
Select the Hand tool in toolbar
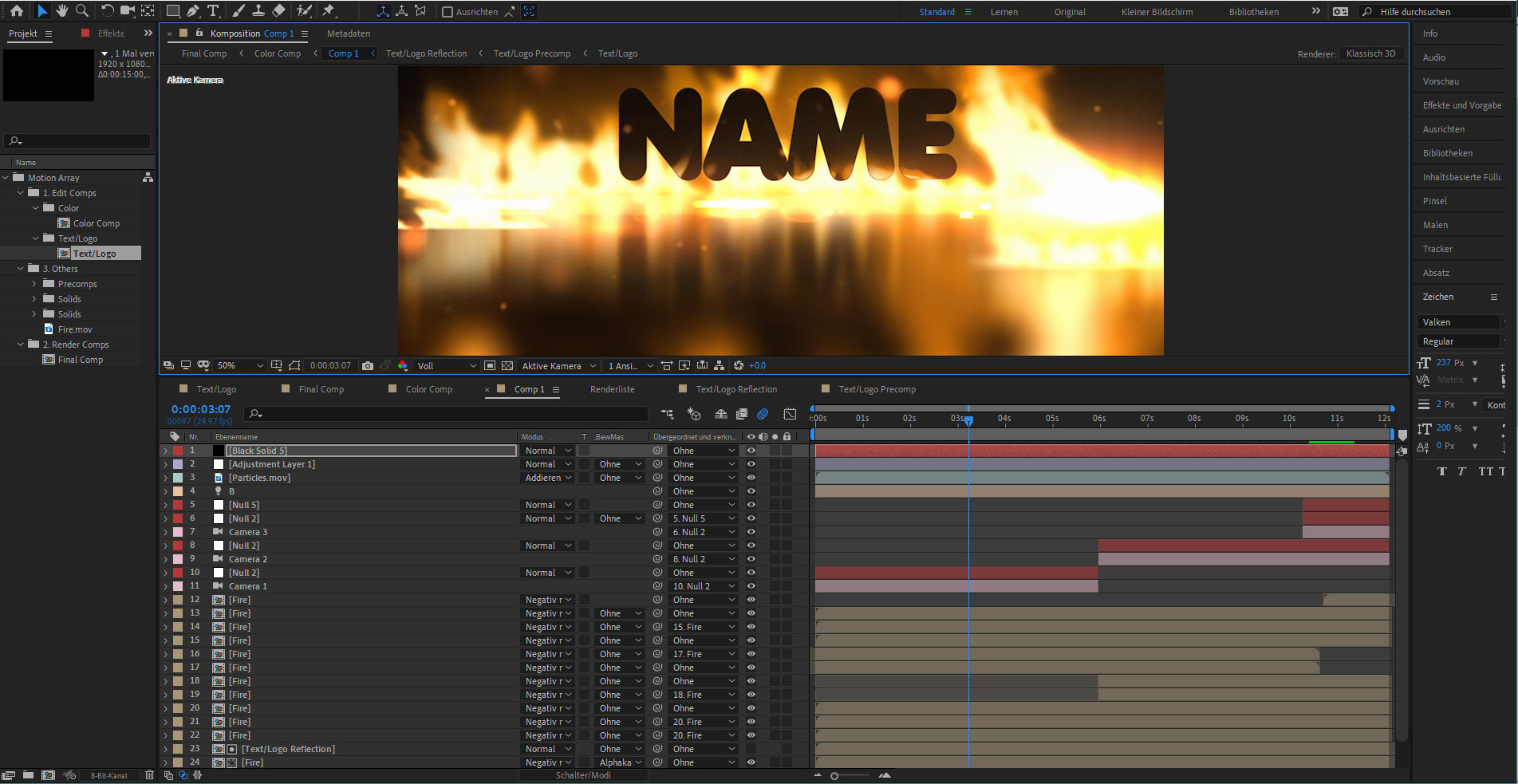pos(61,11)
